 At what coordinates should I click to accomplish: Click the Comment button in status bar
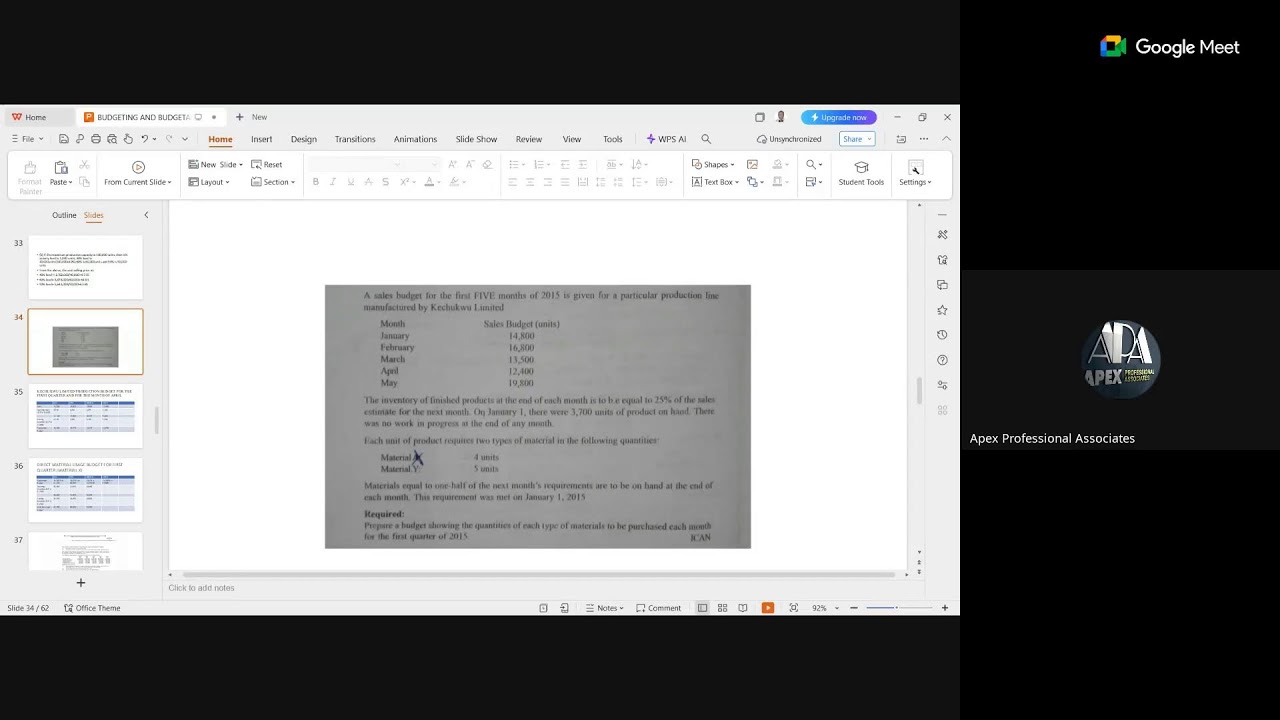658,608
